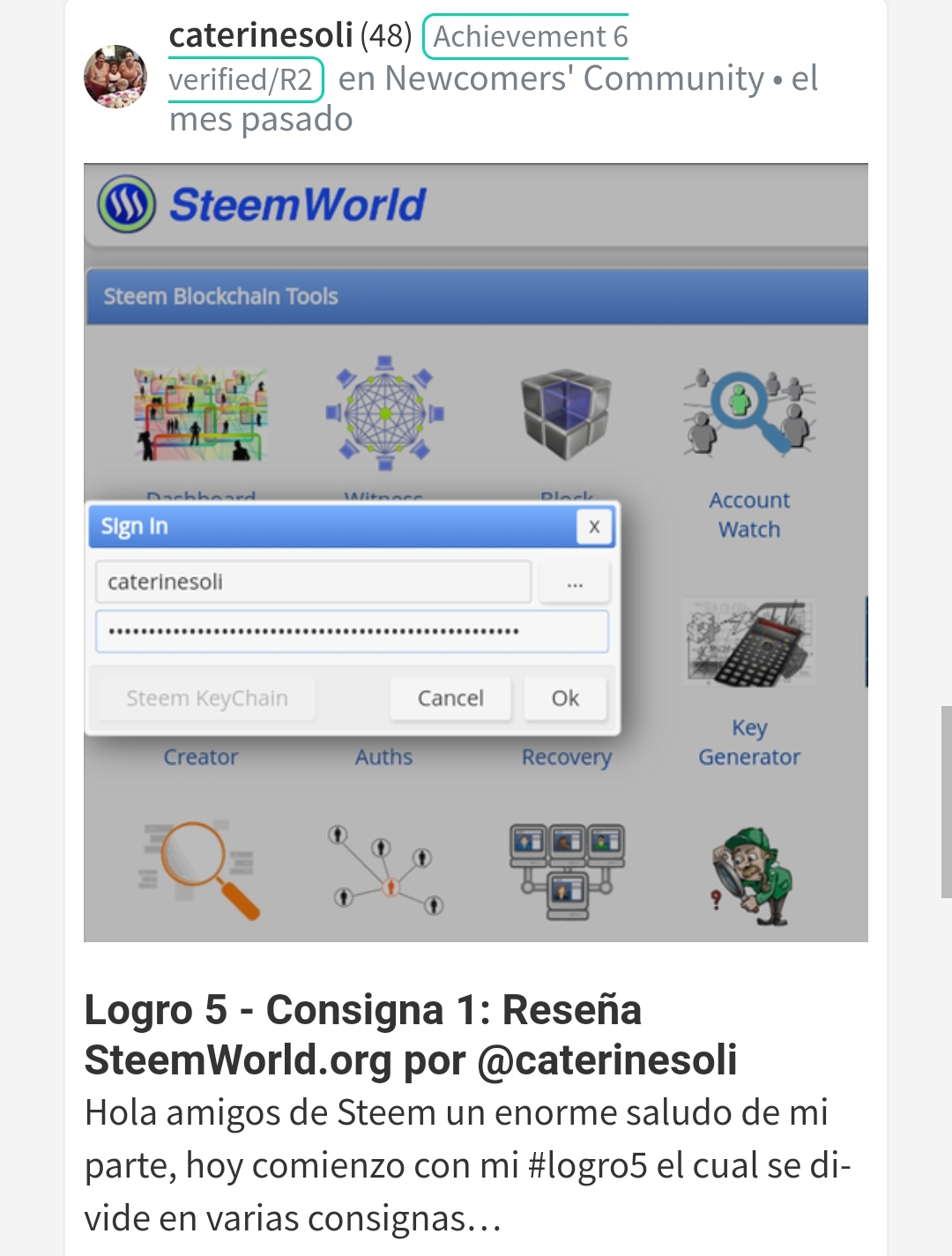The width and height of the screenshot is (952, 1256).
Task: Click the Account Watch label
Action: coord(749,515)
